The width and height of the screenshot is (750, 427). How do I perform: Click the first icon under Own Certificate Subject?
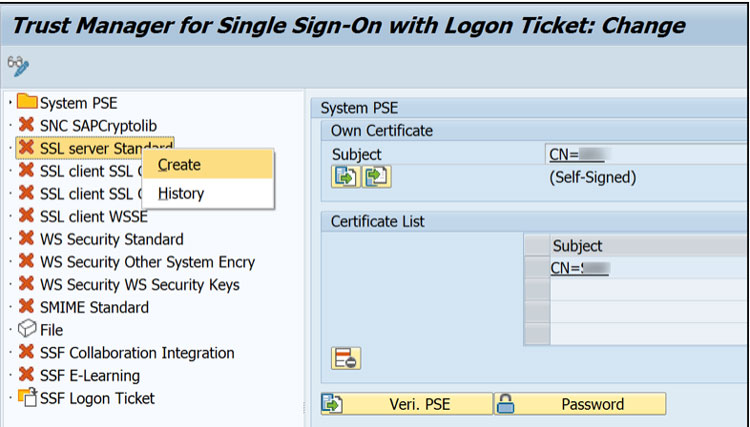[x=345, y=177]
